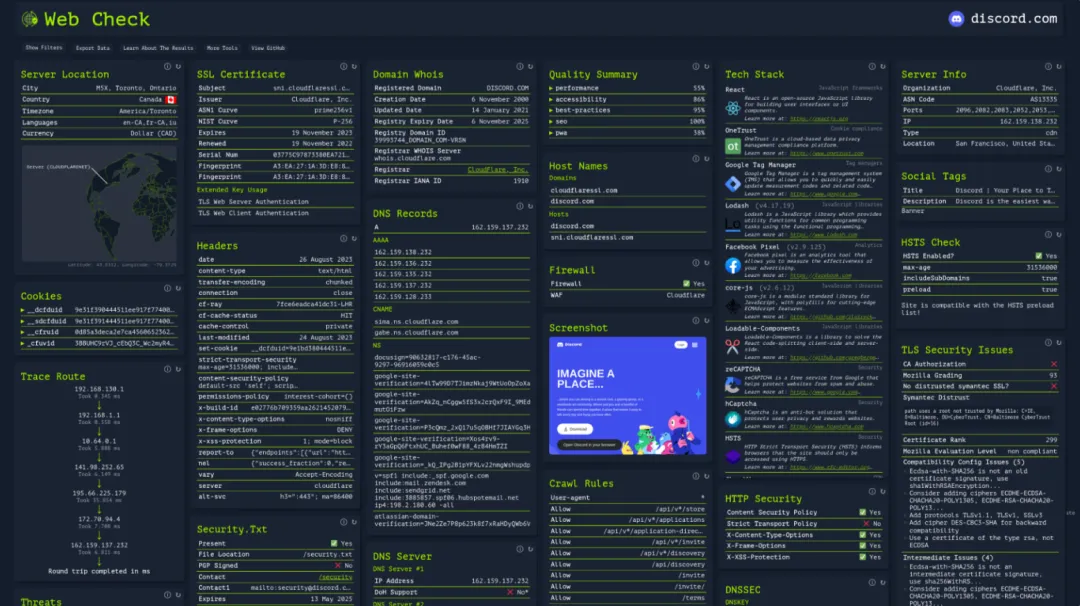Open the Cloudflare, Inc. registrar link
This screenshot has height=606, width=1080.
click(498, 169)
